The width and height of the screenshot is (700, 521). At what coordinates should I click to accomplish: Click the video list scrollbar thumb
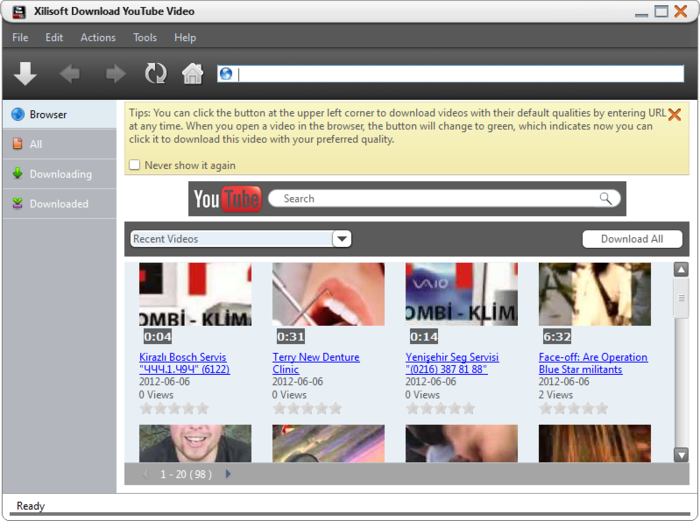pyautogui.click(x=681, y=298)
